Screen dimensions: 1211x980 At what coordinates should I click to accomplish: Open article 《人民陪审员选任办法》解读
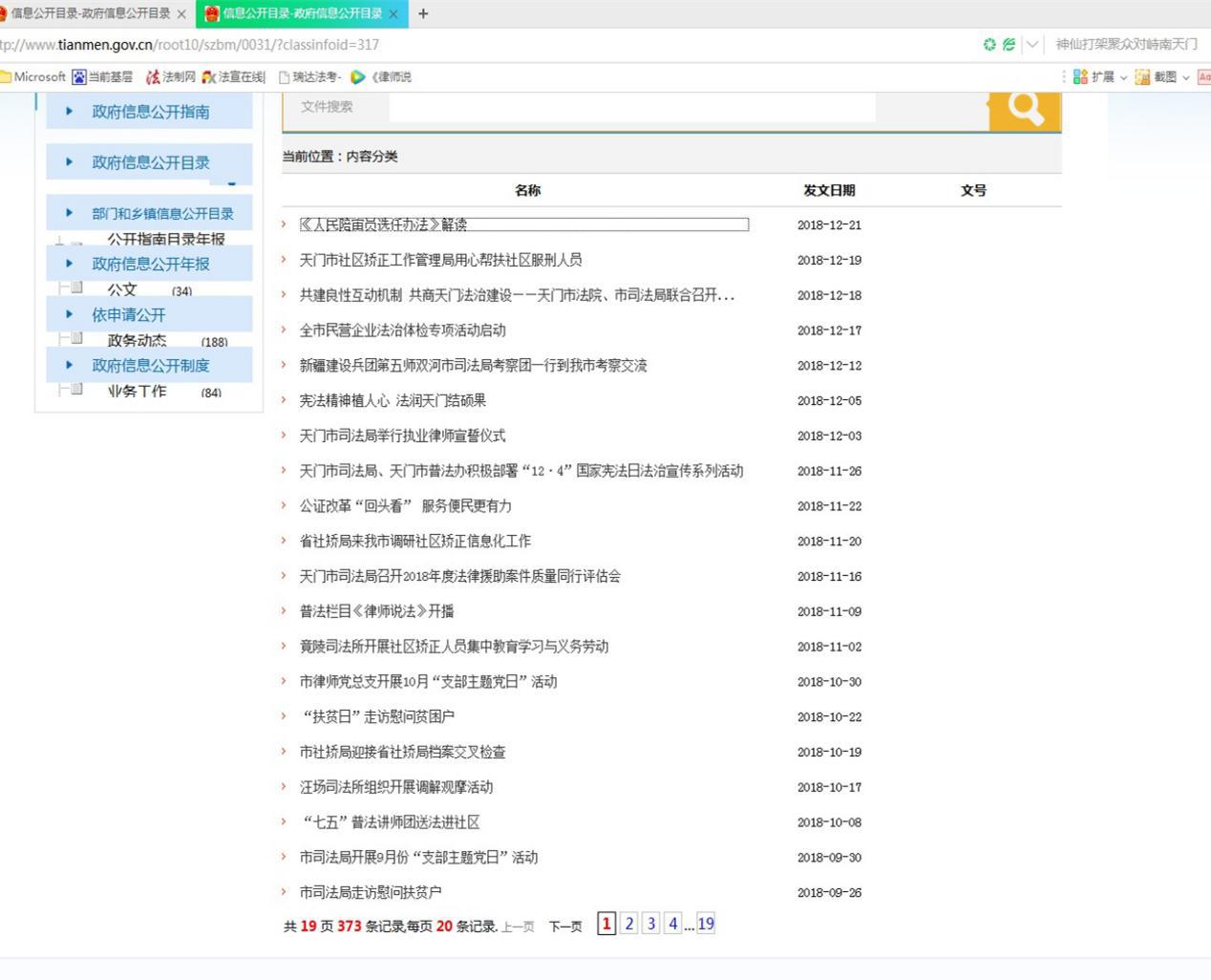coord(383,224)
